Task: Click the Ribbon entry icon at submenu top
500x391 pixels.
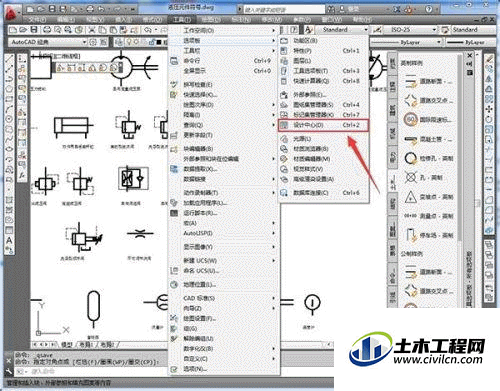Action: [x=284, y=41]
